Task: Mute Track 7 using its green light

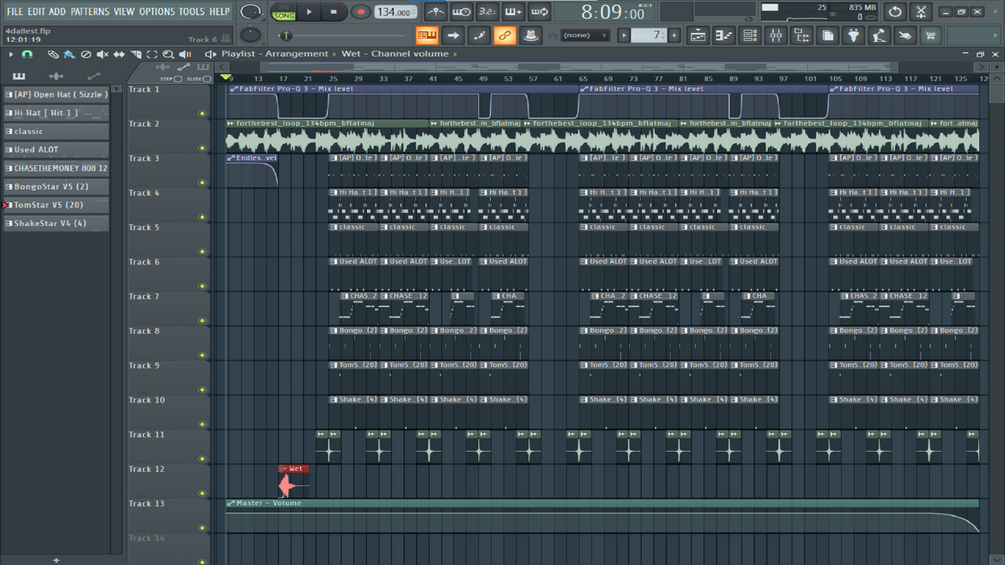Action: 203,321
